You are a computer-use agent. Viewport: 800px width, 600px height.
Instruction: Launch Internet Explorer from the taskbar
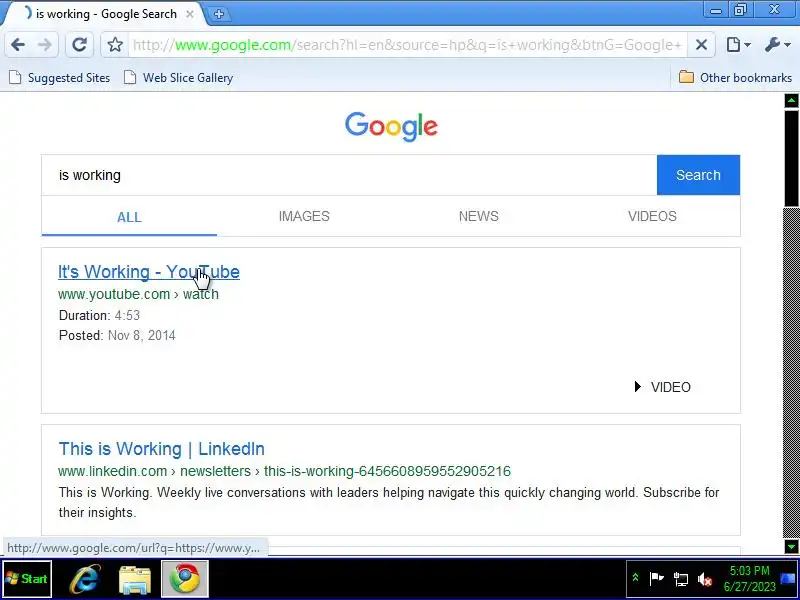(x=85, y=579)
